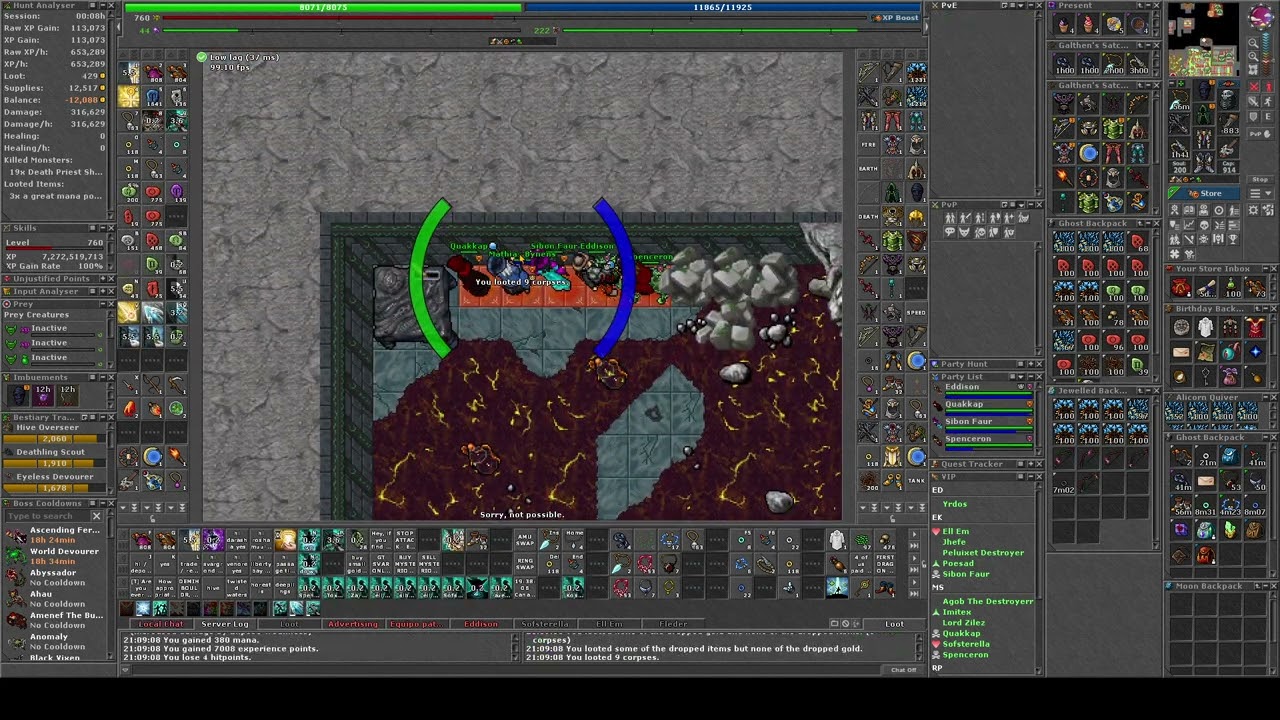Click the skull icon beside Sibon Faur in VIP
This screenshot has height=720, width=1280.
pyautogui.click(x=937, y=574)
